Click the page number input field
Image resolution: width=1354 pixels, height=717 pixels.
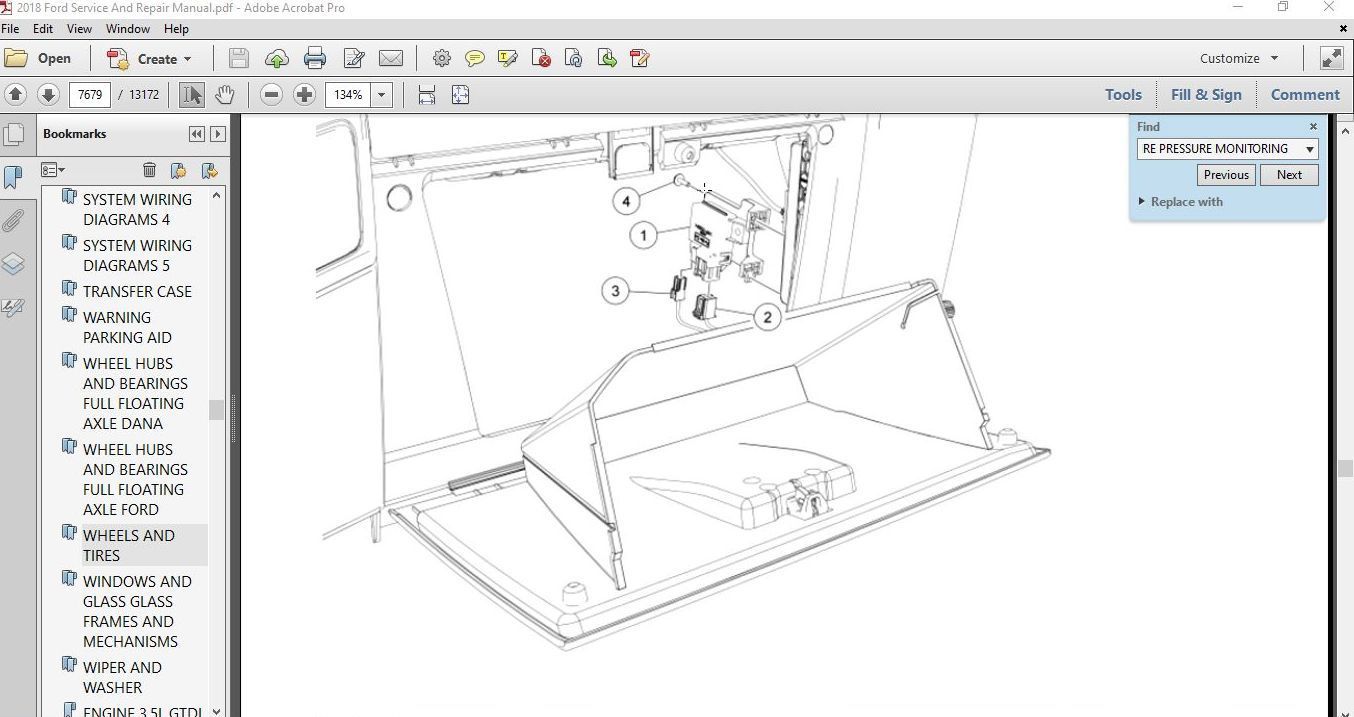90,95
